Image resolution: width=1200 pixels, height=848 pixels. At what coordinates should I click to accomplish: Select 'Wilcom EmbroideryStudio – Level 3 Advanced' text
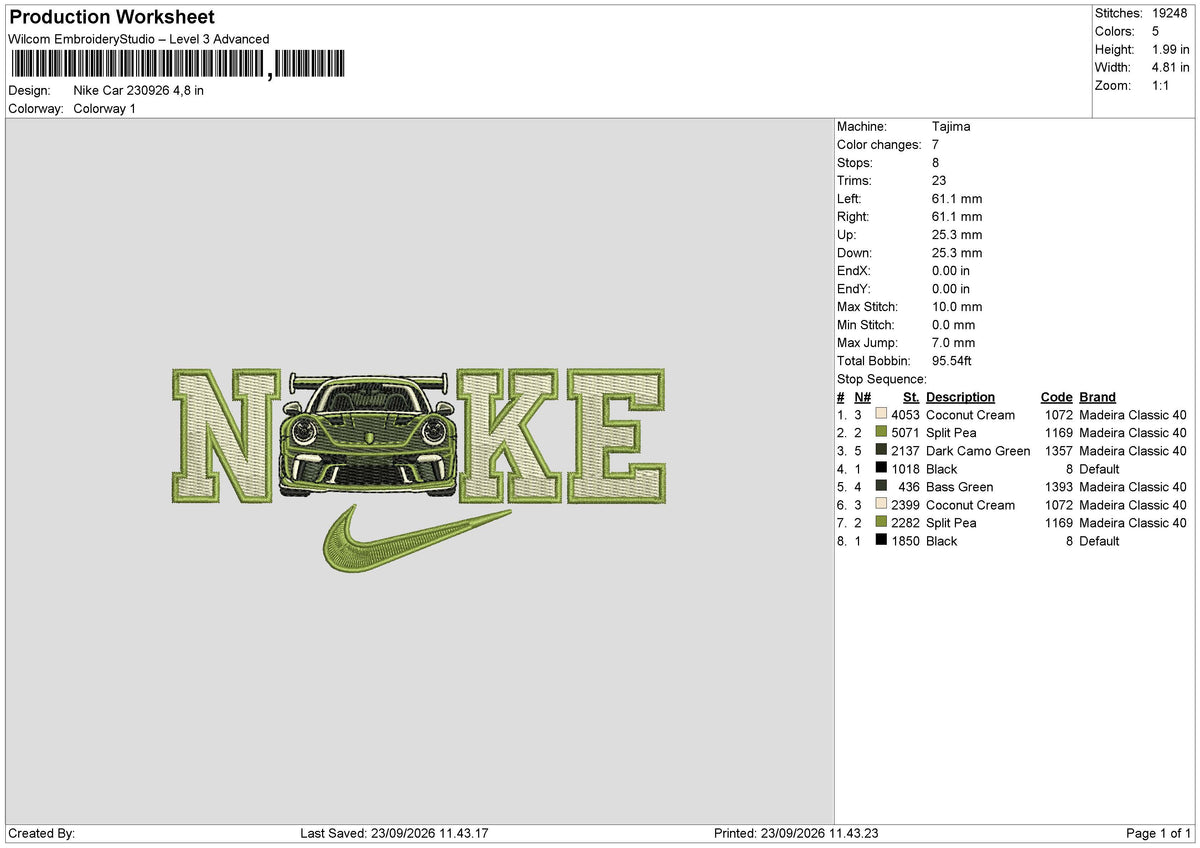coord(138,39)
